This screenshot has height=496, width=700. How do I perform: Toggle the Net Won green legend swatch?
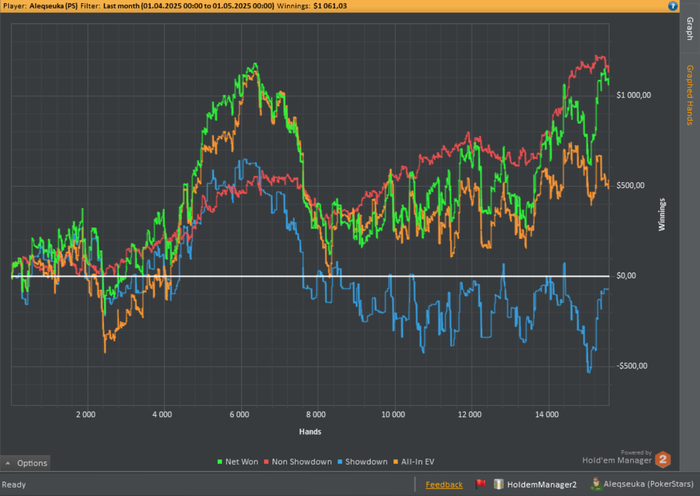(x=220, y=462)
